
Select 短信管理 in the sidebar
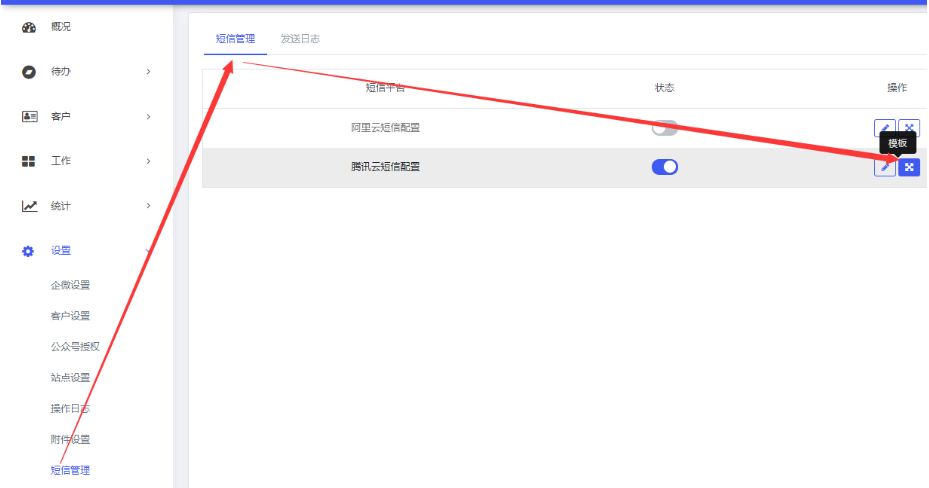click(71, 470)
